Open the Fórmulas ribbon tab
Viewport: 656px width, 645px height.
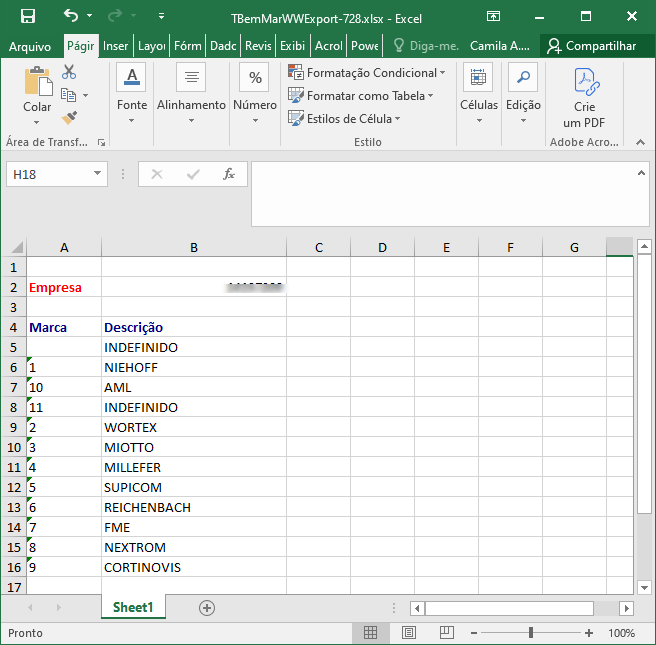click(x=187, y=46)
